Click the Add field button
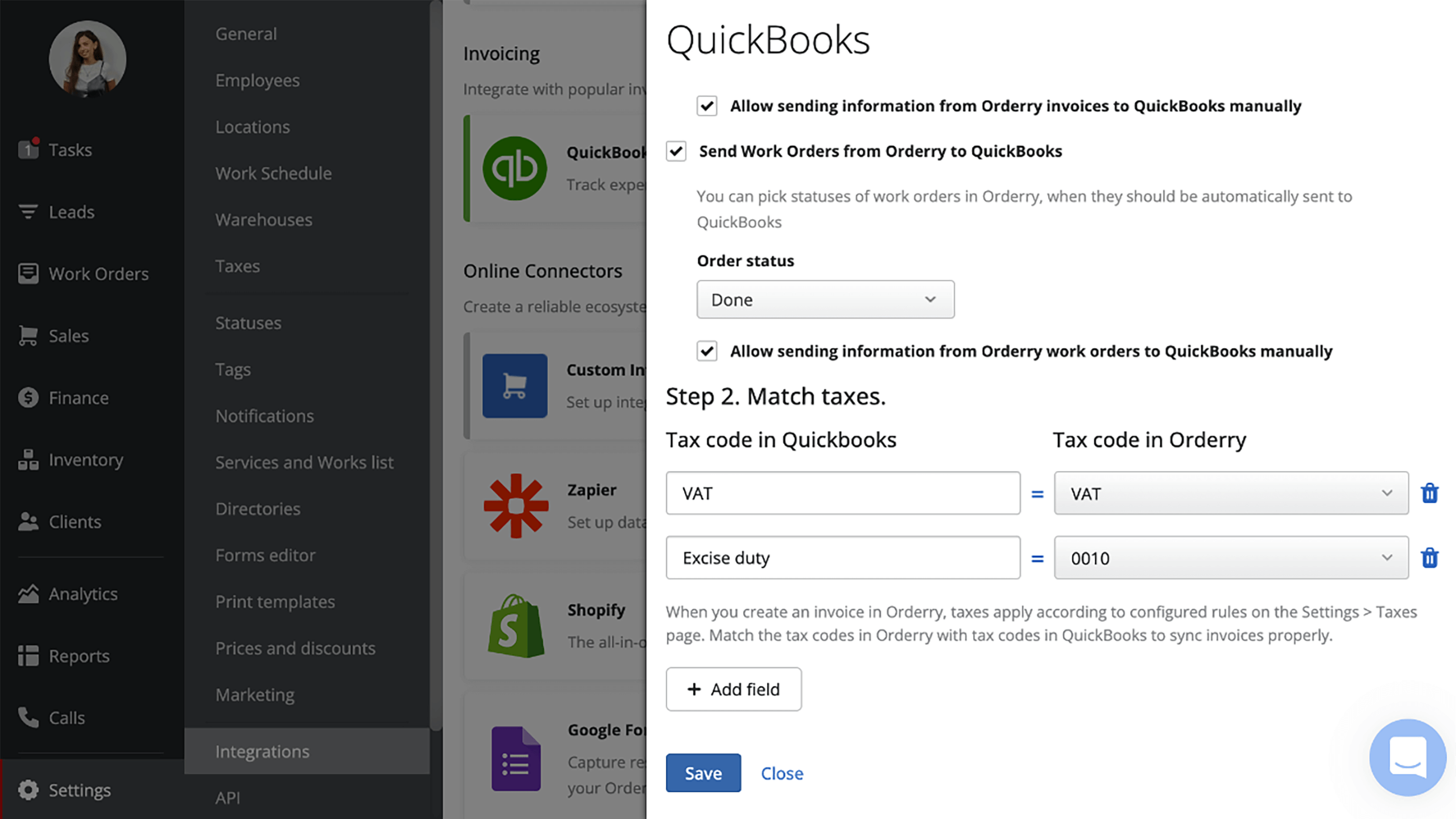The width and height of the screenshot is (1456, 819). [734, 689]
